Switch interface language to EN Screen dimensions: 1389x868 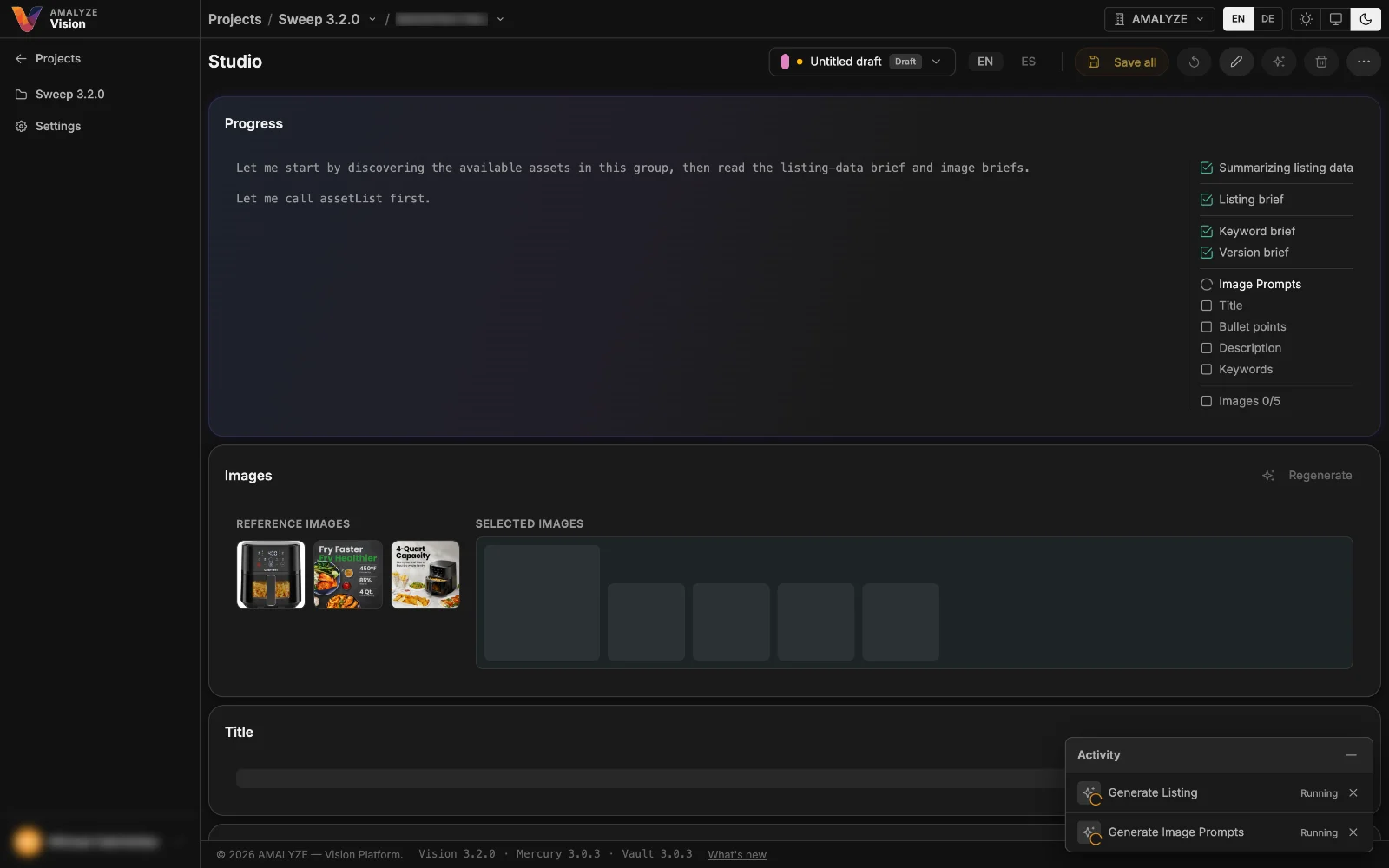[x=1238, y=19]
